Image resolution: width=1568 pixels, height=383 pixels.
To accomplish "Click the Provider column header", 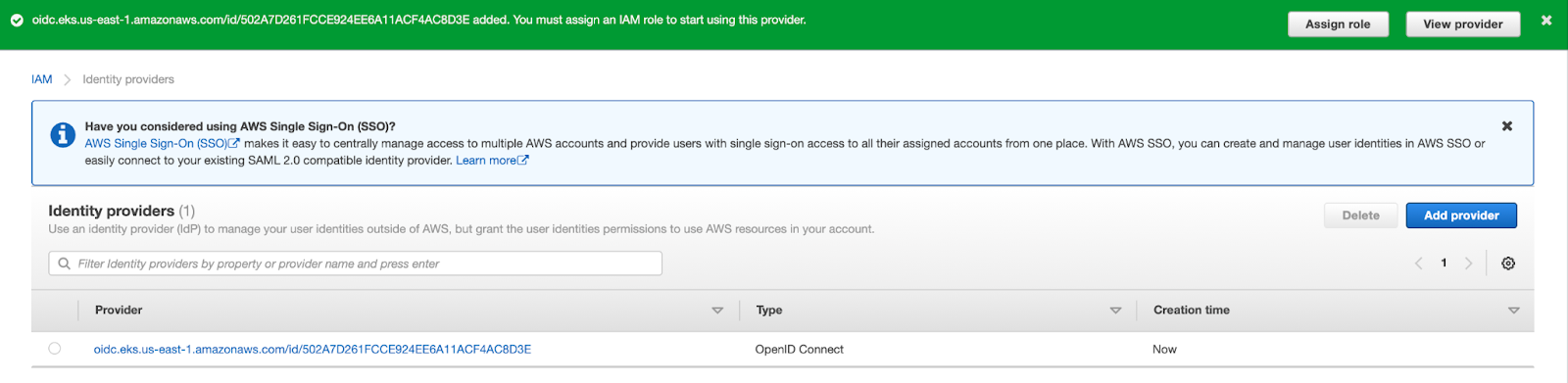I will [x=119, y=311].
